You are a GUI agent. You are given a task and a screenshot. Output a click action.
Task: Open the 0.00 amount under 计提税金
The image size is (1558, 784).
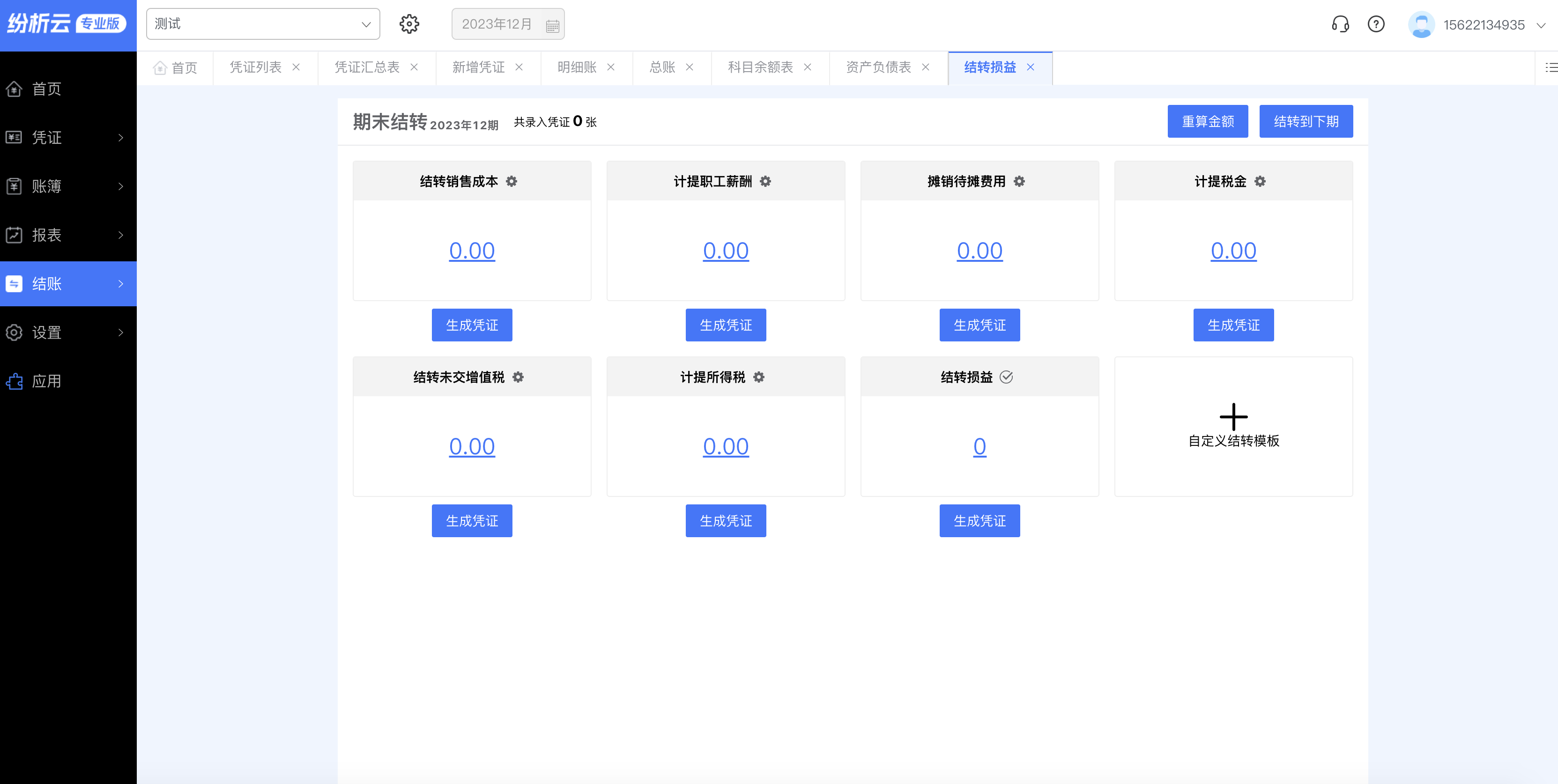tap(1234, 251)
